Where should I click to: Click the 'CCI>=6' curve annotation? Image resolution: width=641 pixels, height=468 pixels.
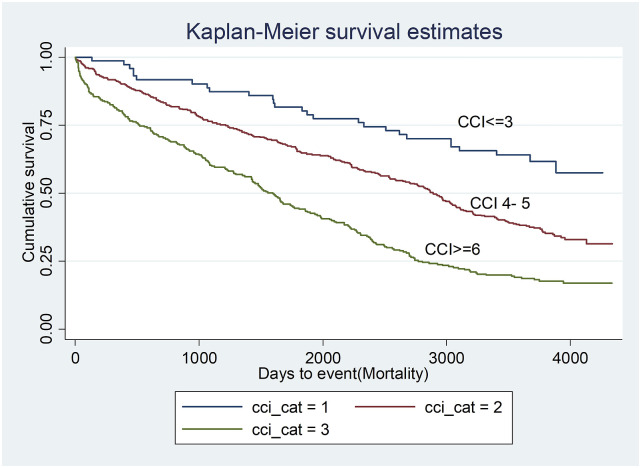tap(455, 248)
